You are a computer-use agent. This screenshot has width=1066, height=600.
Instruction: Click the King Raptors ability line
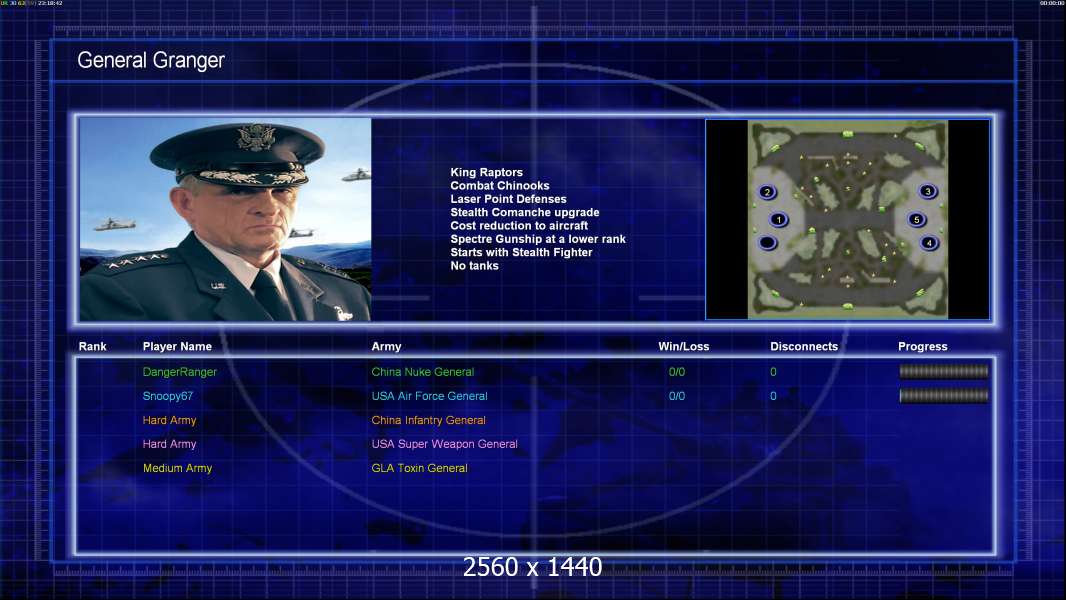tap(486, 173)
